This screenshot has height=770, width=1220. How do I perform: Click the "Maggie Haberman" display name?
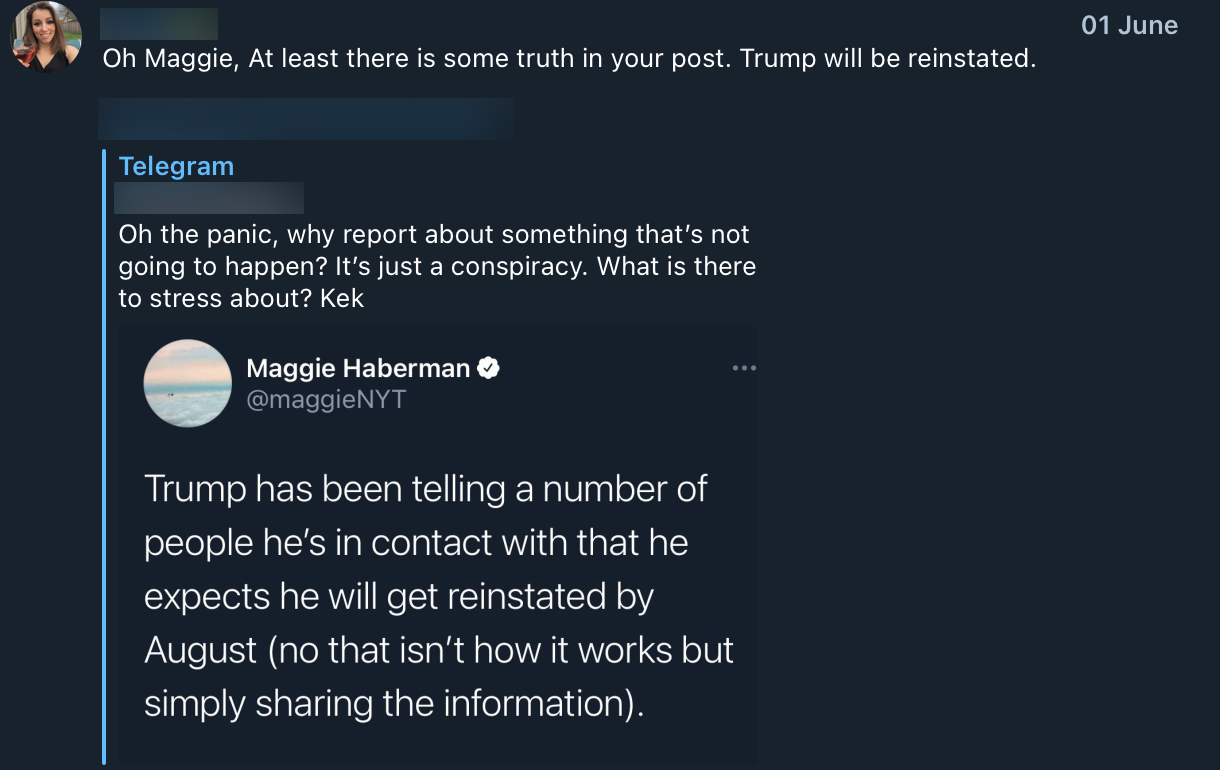358,368
